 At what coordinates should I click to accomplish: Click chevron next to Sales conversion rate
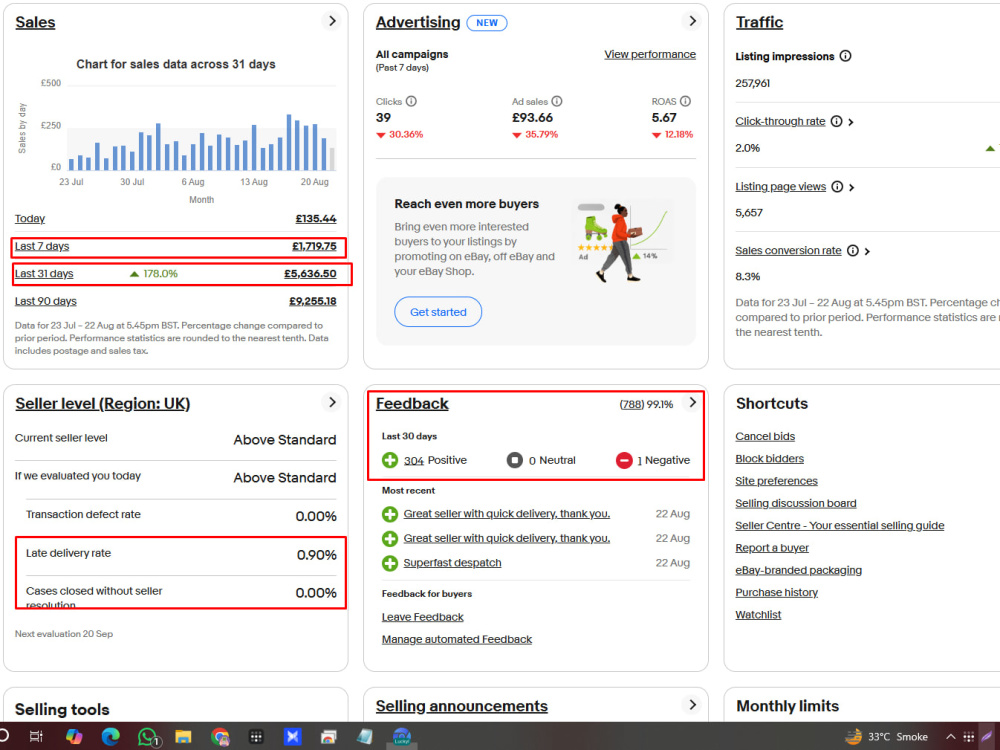coord(867,251)
